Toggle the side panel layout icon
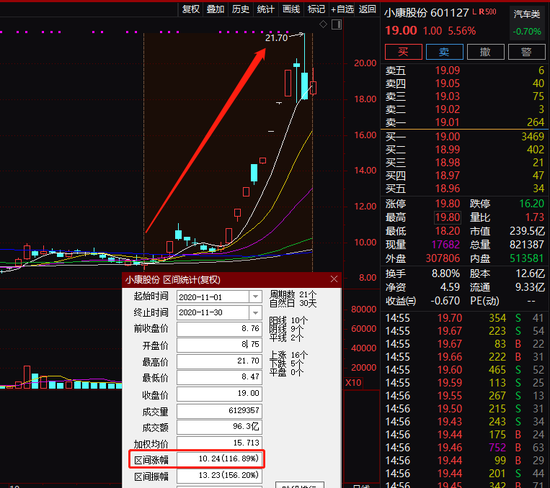Image resolution: width=550 pixels, height=488 pixels. pyautogui.click(x=336, y=24)
